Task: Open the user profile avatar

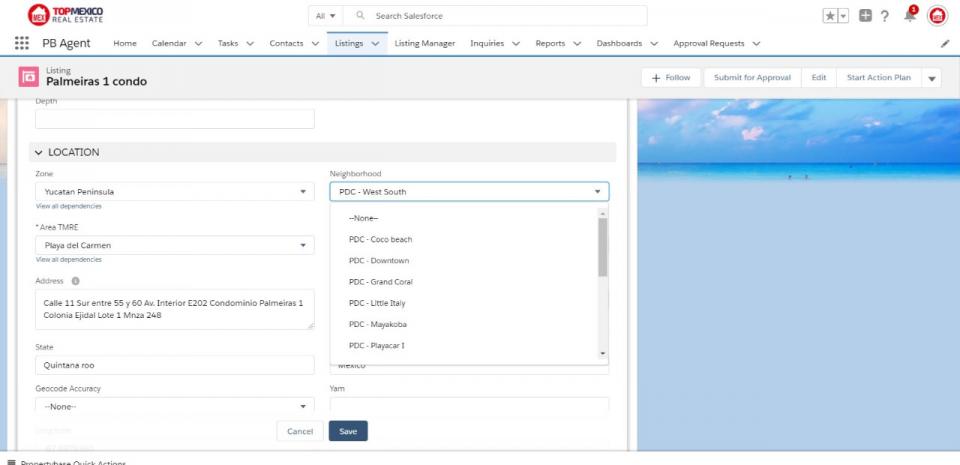Action: tap(937, 16)
